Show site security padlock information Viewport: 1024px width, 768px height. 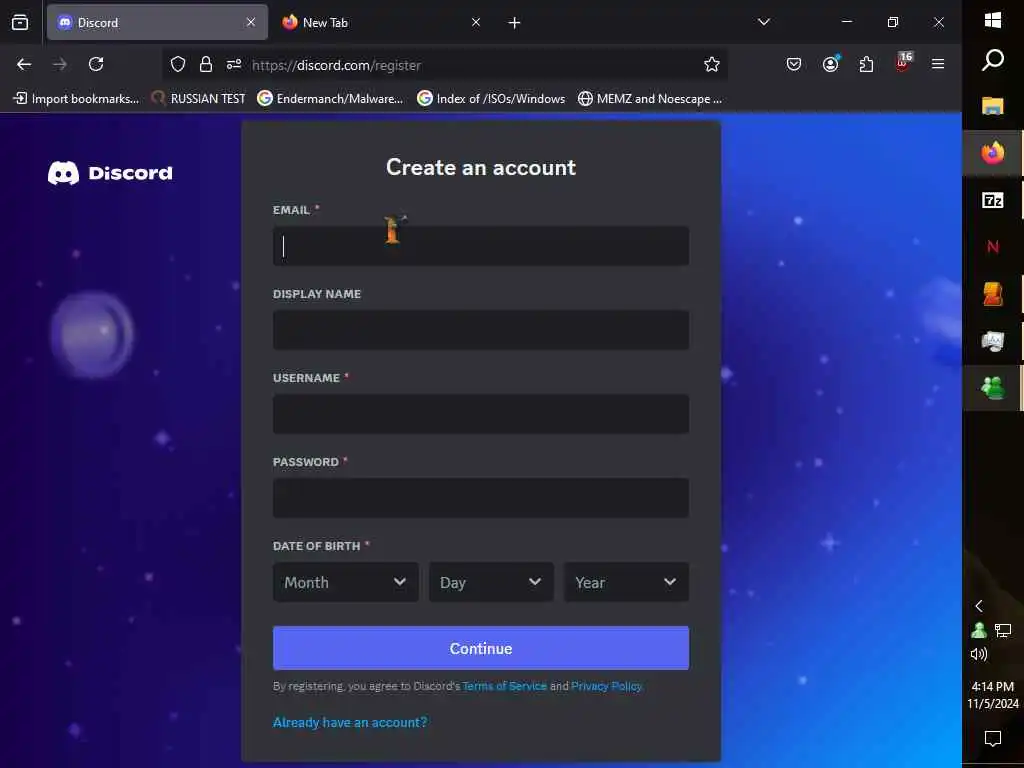pyautogui.click(x=206, y=64)
